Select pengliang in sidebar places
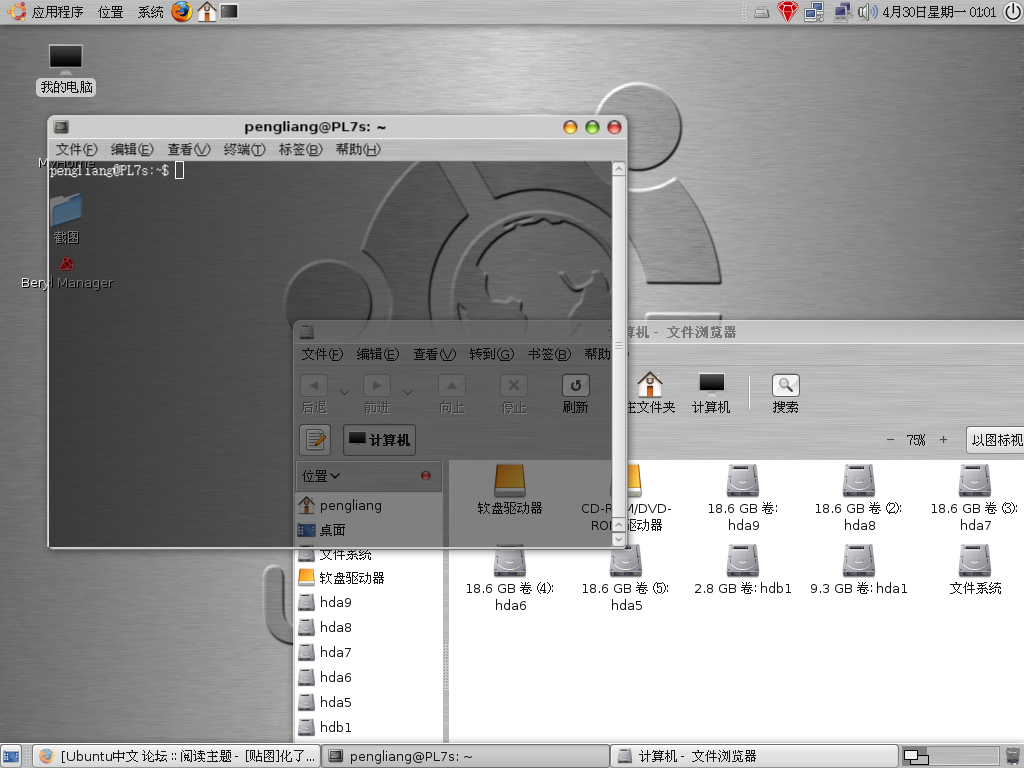Viewport: 1024px width, 768px height. pos(369,505)
